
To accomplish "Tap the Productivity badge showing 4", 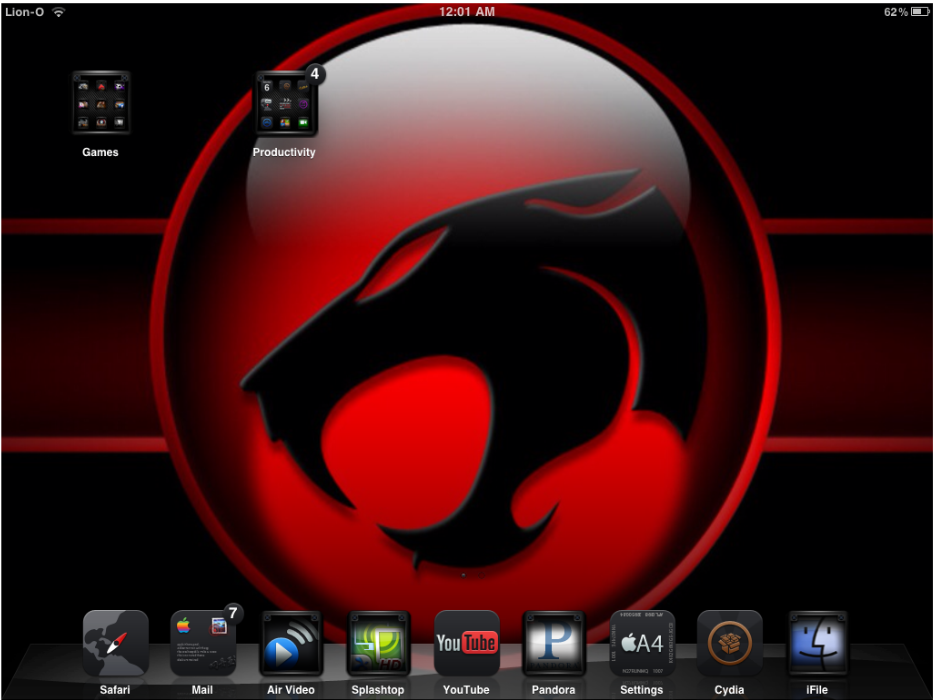I will [314, 74].
